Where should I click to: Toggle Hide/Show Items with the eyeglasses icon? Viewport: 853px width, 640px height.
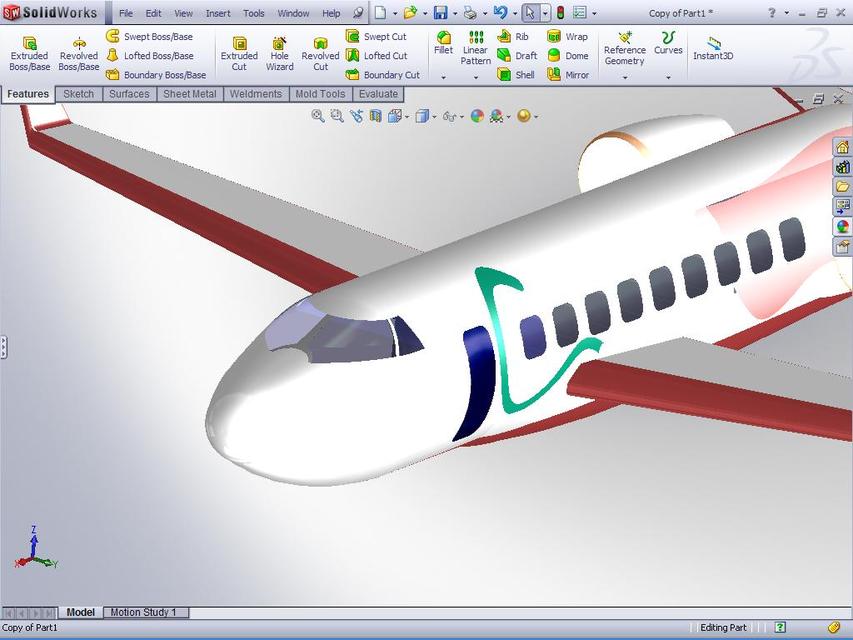tap(450, 116)
